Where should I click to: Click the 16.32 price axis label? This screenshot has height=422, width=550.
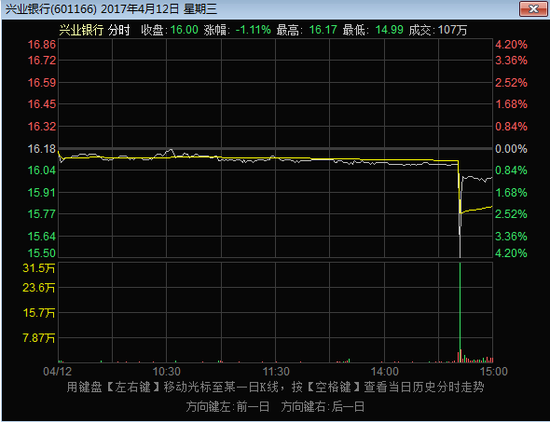[x=42, y=127]
